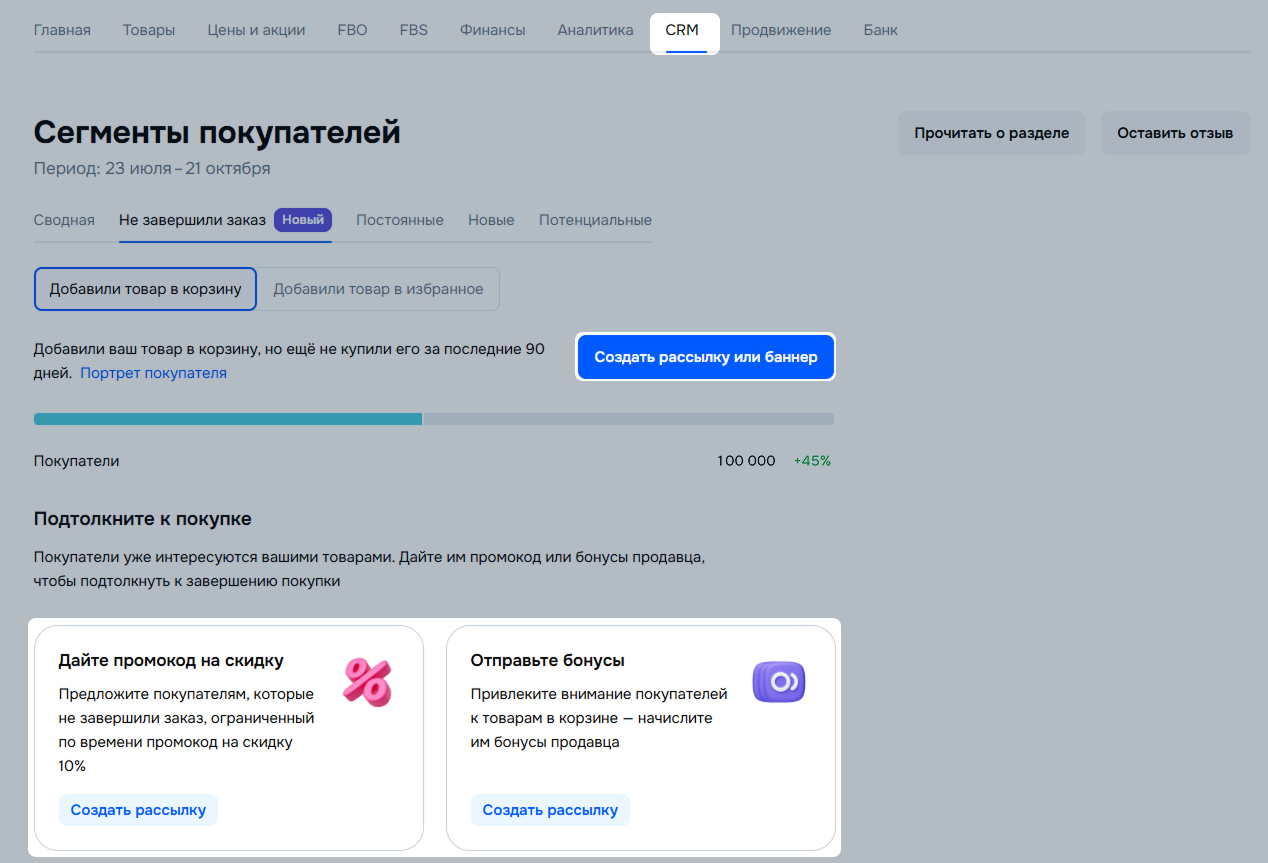Open the CRM tab
Viewport: 1268px width, 863px height.
682,30
